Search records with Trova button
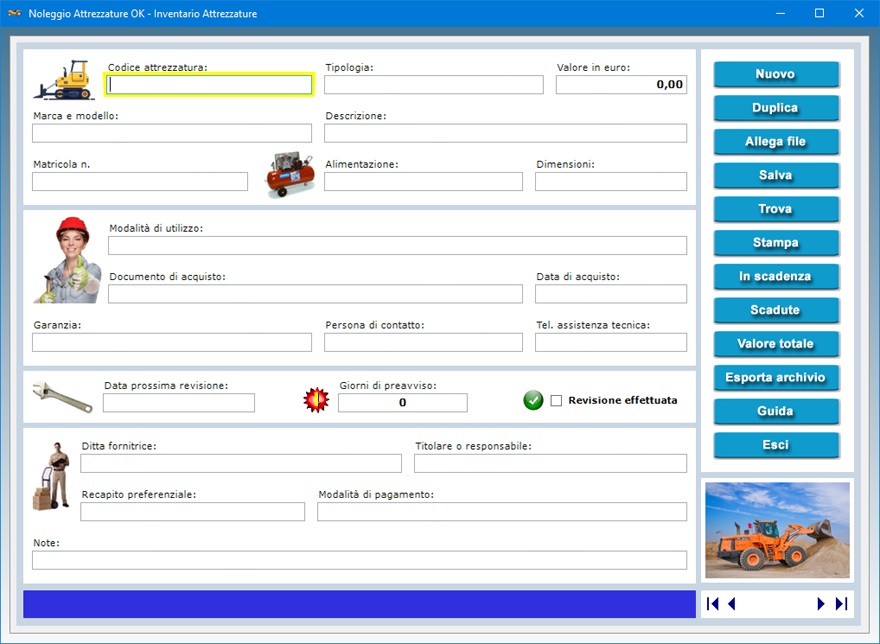 (x=776, y=209)
